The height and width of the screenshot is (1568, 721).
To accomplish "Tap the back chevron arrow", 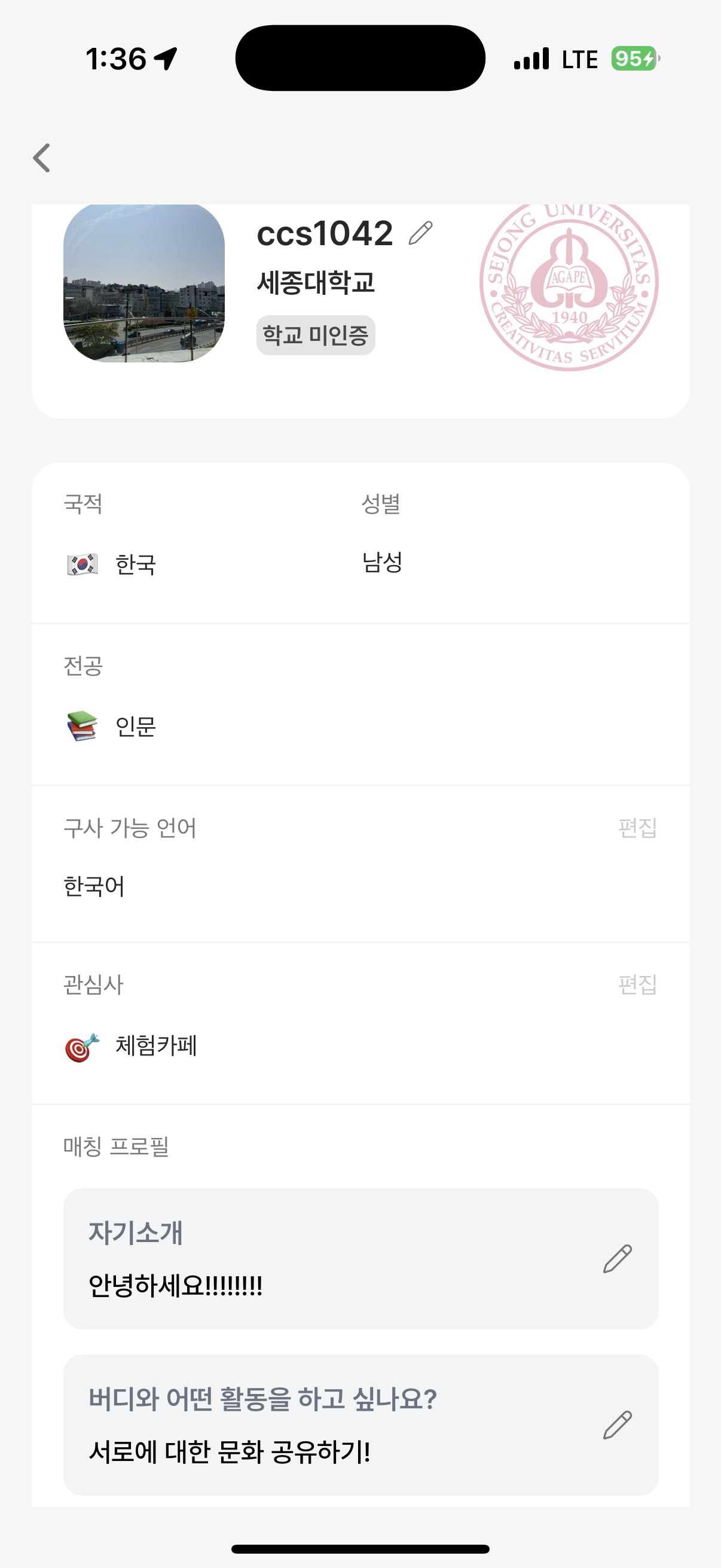I will click(x=41, y=158).
